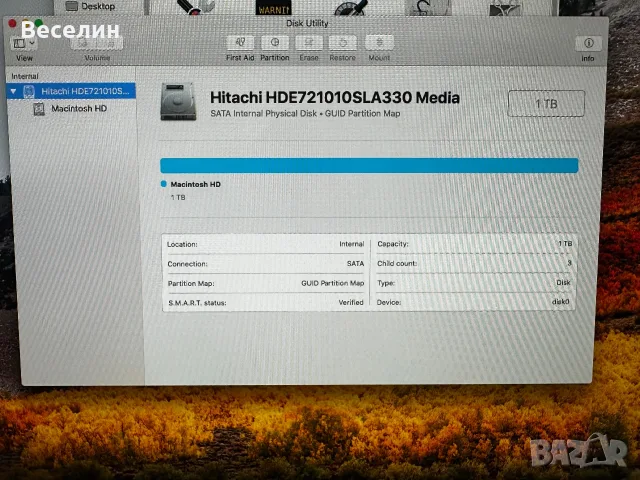Click the Child count row

pyautogui.click(x=474, y=263)
